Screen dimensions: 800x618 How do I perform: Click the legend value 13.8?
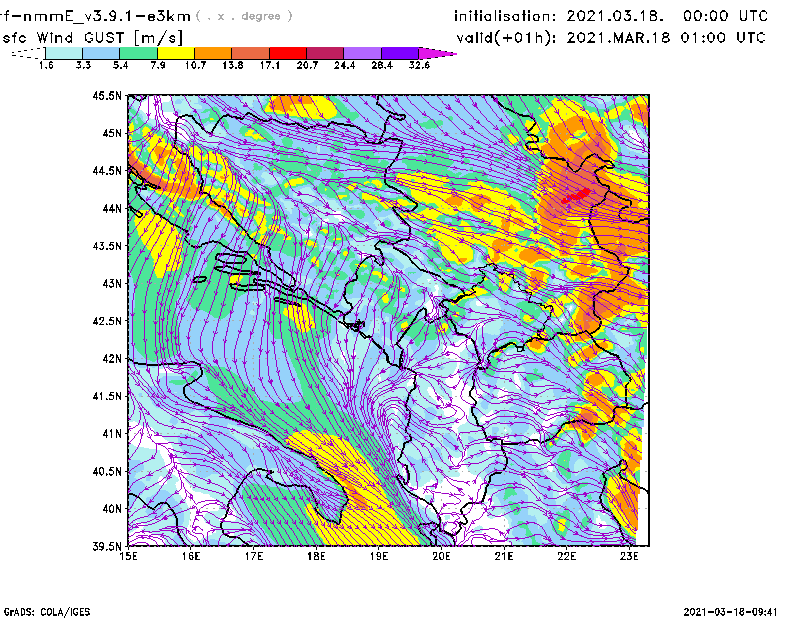tap(232, 65)
